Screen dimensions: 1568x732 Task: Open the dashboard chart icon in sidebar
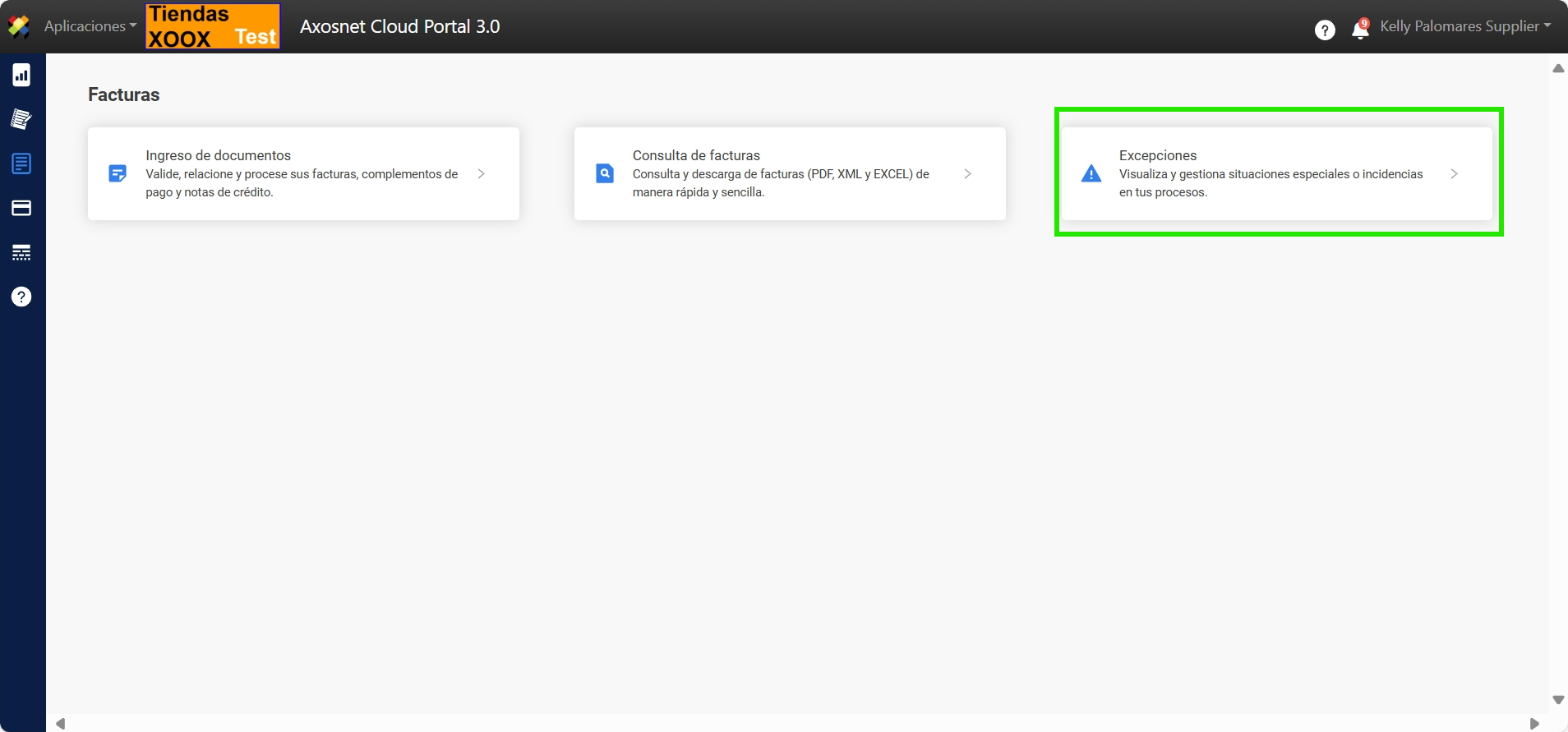(21, 76)
